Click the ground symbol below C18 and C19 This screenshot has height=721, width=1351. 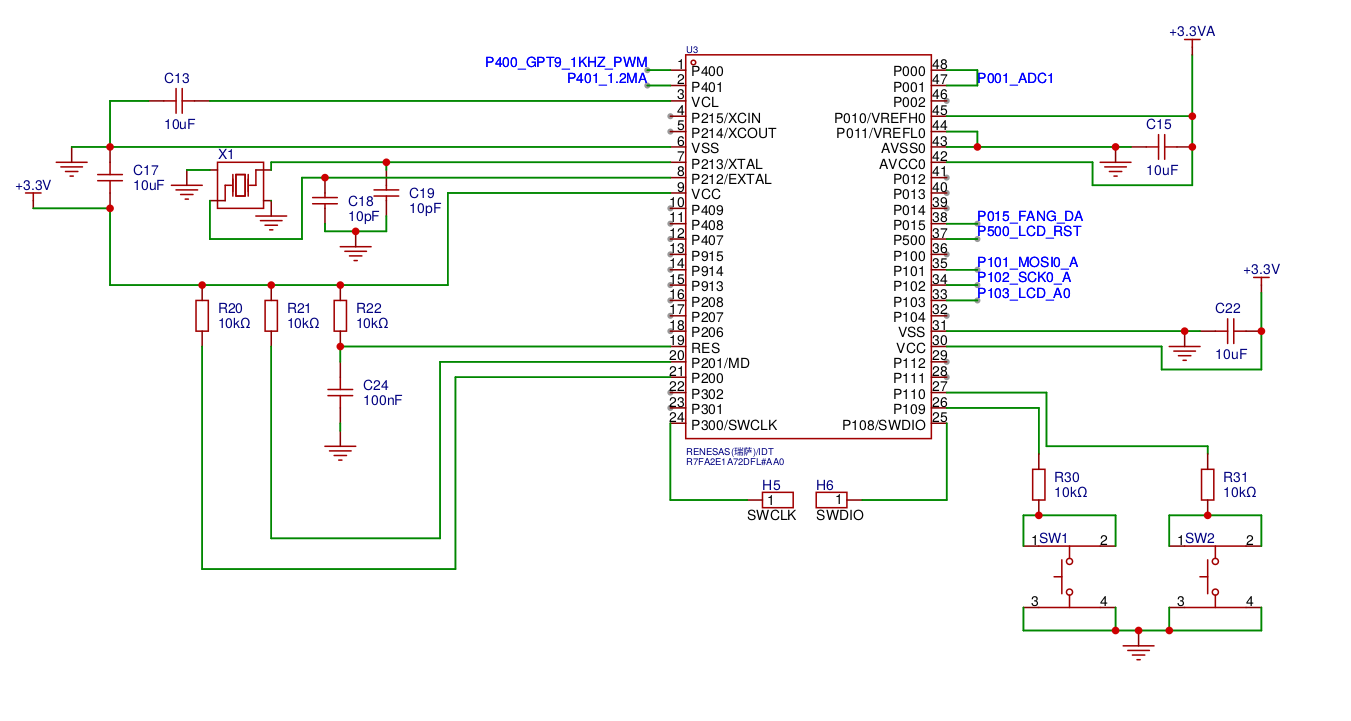[354, 250]
